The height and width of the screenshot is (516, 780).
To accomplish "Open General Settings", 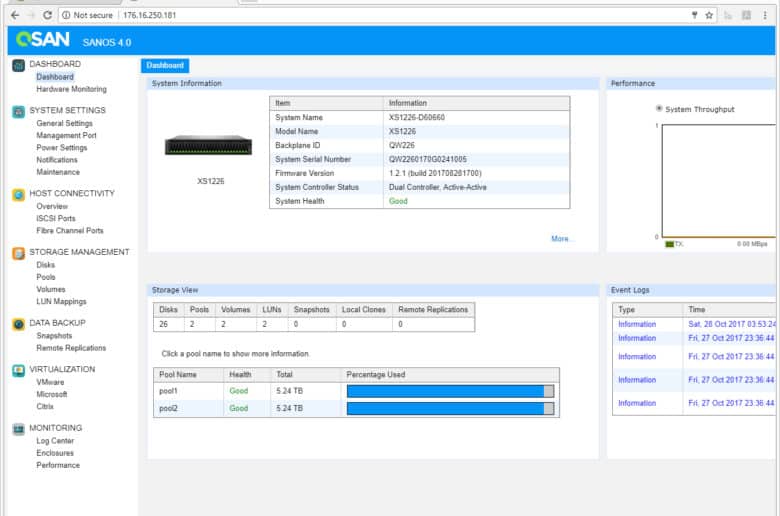I will 64,123.
